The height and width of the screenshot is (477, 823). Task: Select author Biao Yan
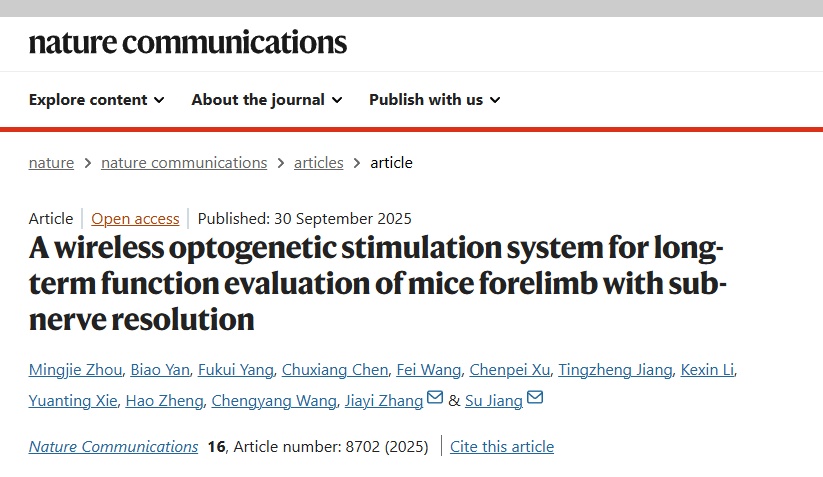pyautogui.click(x=158, y=370)
